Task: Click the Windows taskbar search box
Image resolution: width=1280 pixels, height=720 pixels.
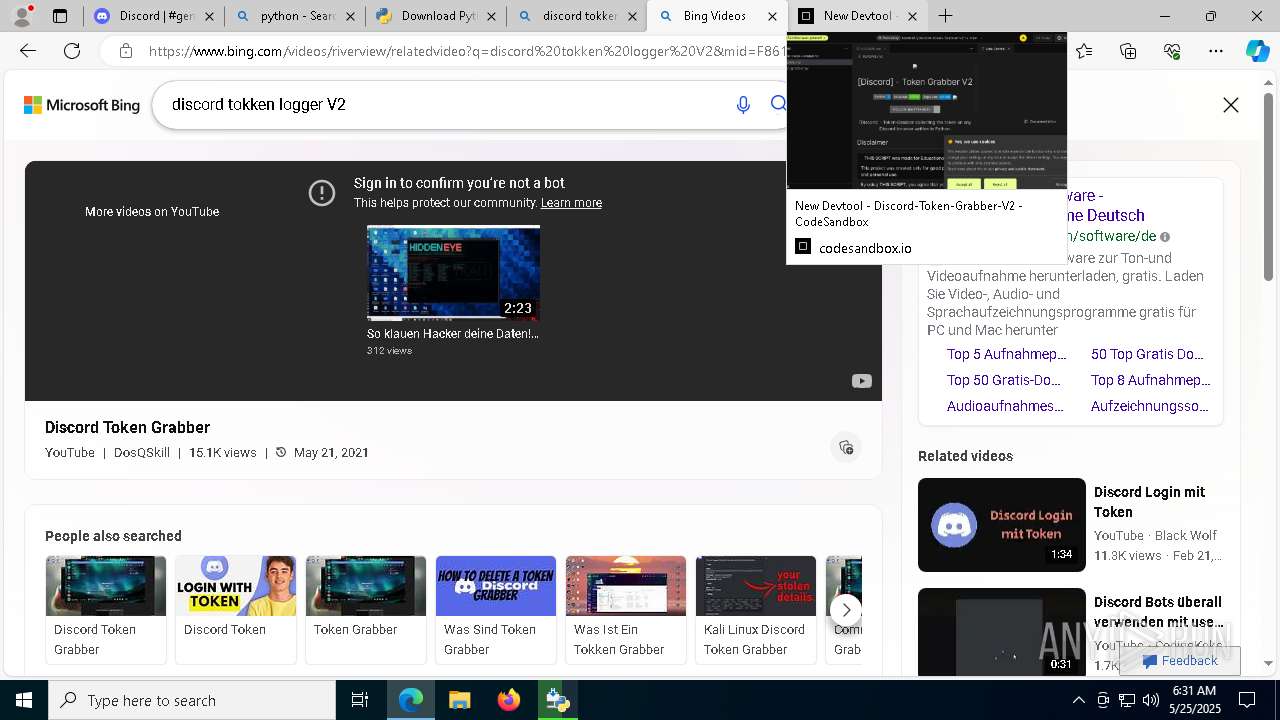Action: (x=192, y=700)
